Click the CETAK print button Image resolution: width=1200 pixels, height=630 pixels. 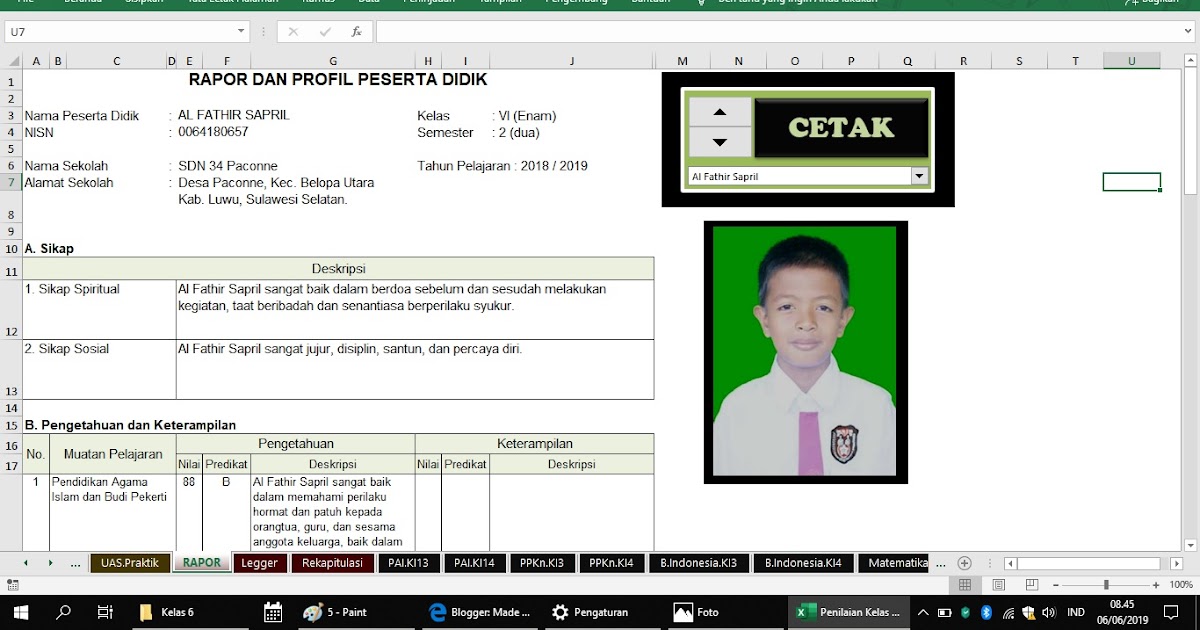(841, 127)
